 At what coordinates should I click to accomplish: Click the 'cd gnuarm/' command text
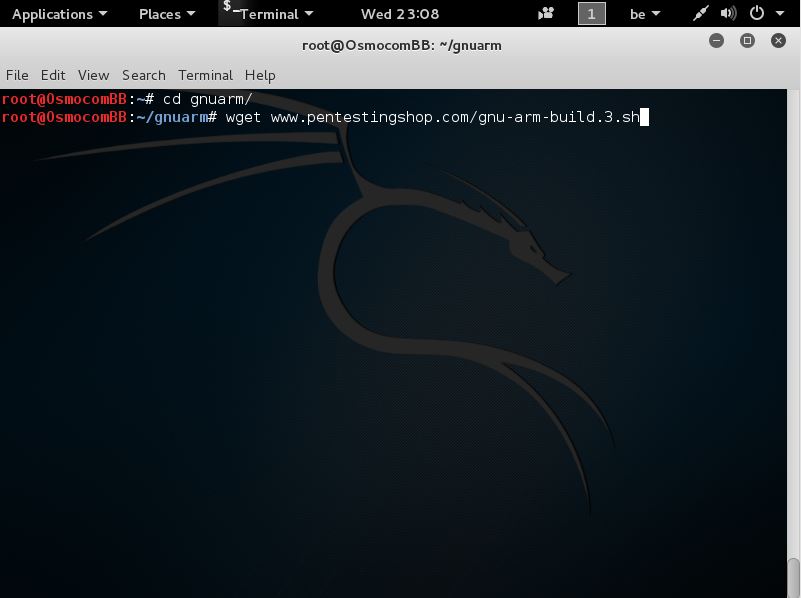[x=207, y=99]
